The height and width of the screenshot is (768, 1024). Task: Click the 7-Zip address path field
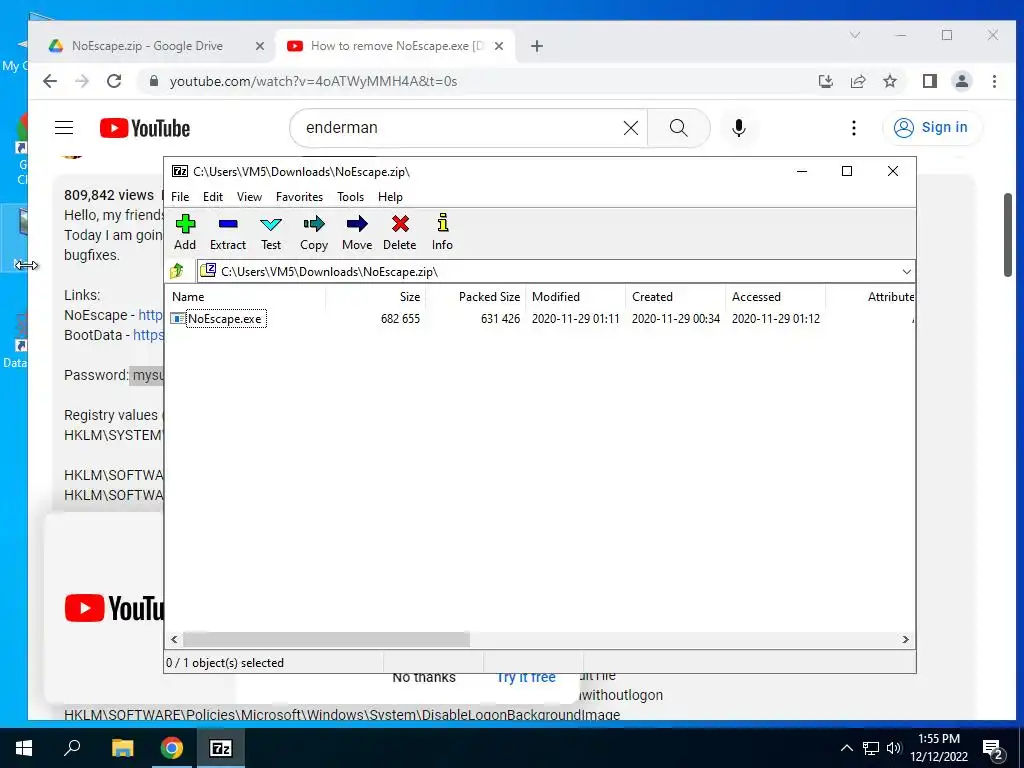click(x=555, y=272)
